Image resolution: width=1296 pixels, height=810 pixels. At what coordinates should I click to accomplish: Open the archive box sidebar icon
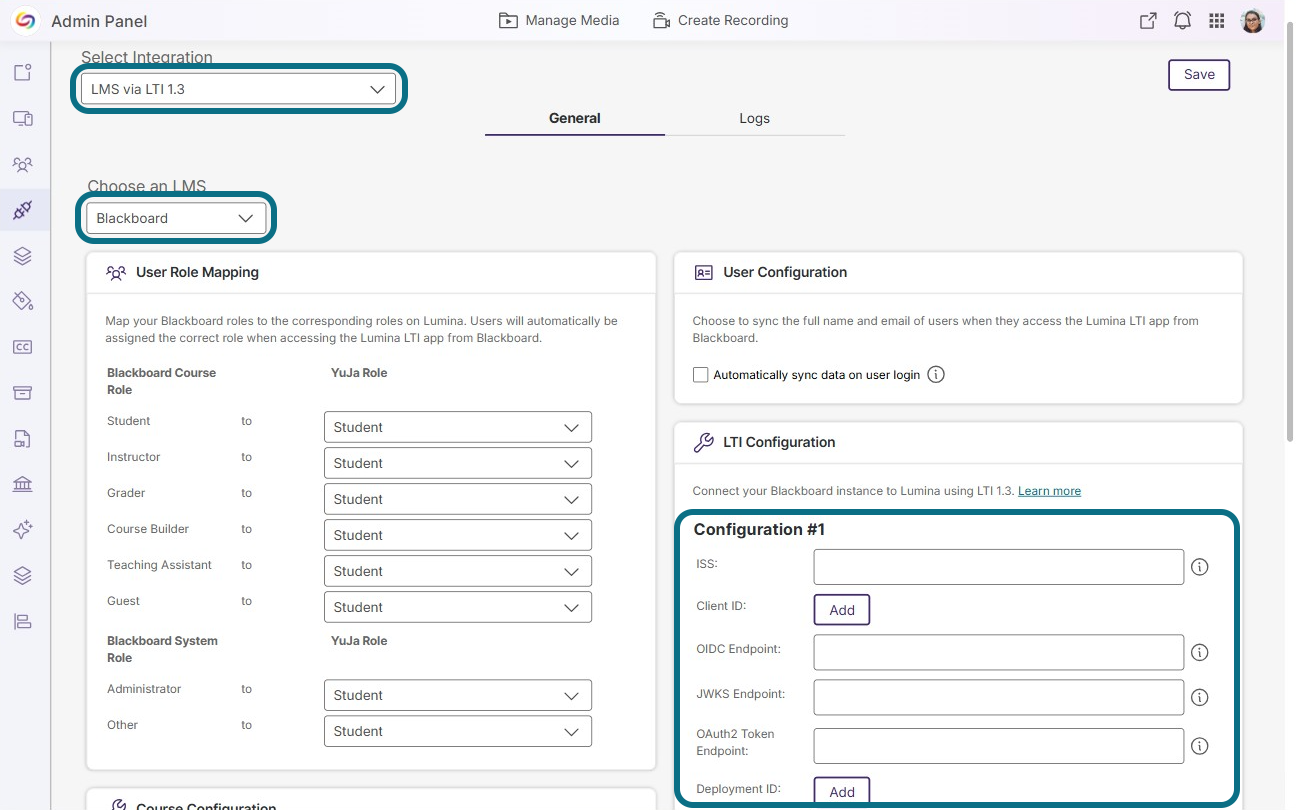tap(23, 392)
